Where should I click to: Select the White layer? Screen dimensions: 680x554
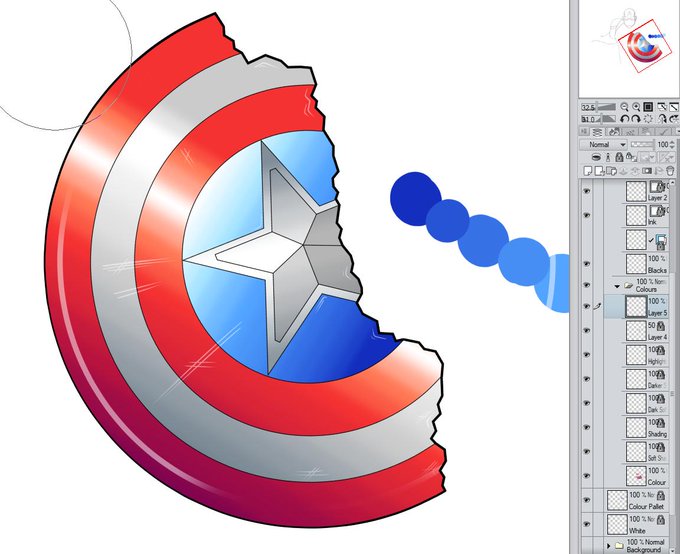(x=636, y=524)
